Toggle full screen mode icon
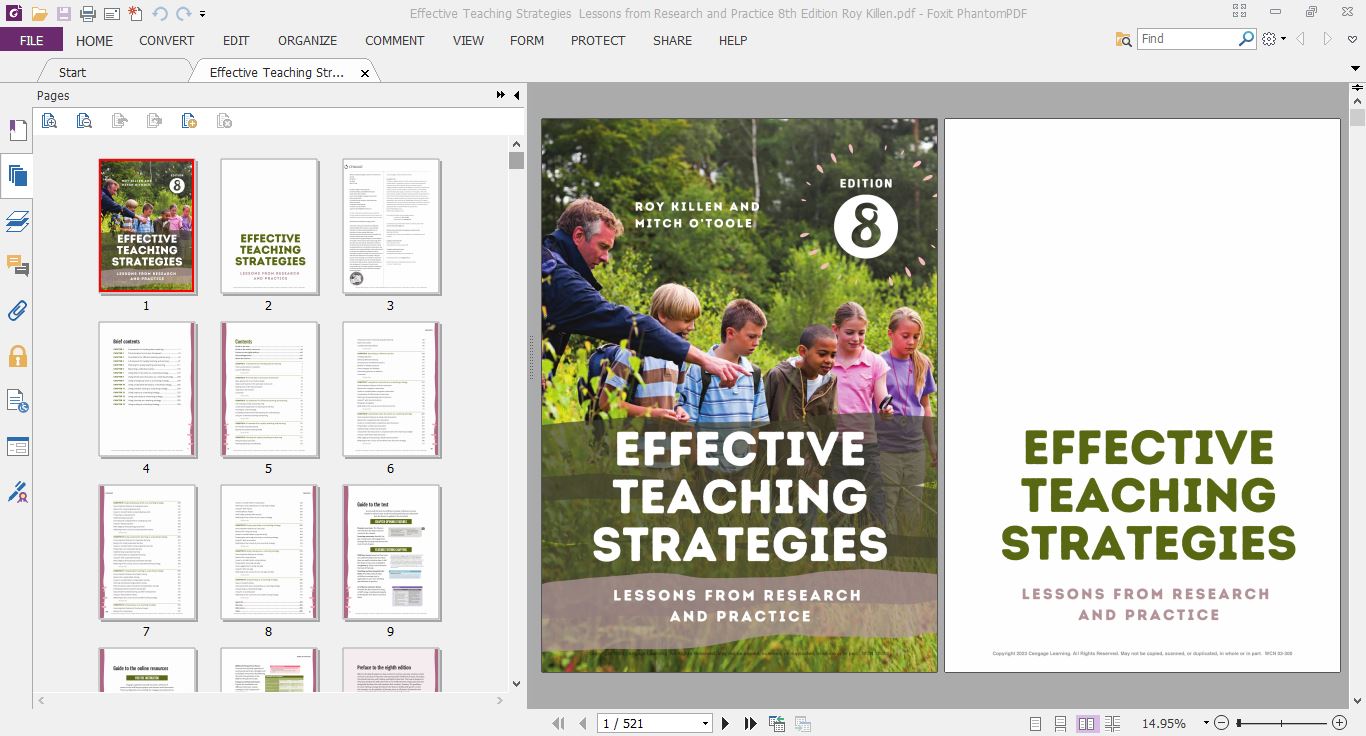 click(1240, 12)
